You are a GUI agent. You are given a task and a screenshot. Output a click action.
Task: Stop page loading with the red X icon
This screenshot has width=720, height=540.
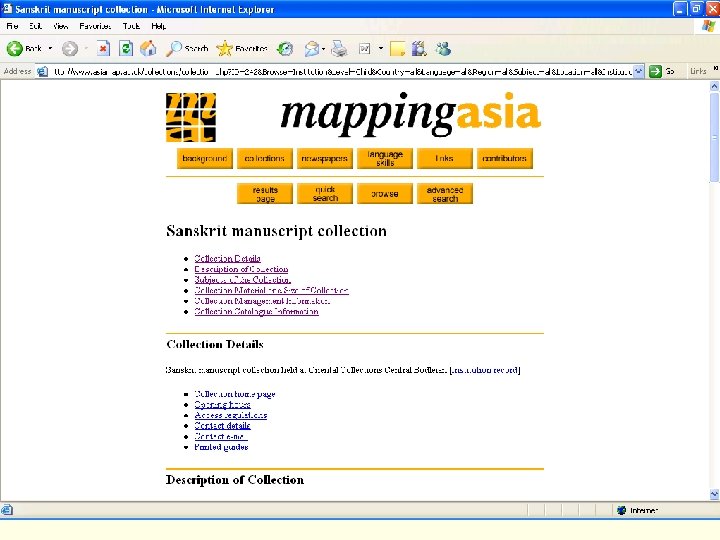click(103, 48)
